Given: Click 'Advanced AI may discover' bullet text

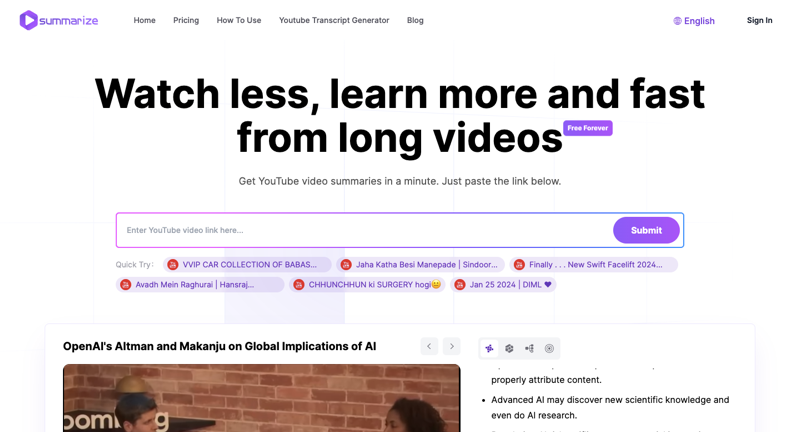Looking at the screenshot, I should click(610, 408).
